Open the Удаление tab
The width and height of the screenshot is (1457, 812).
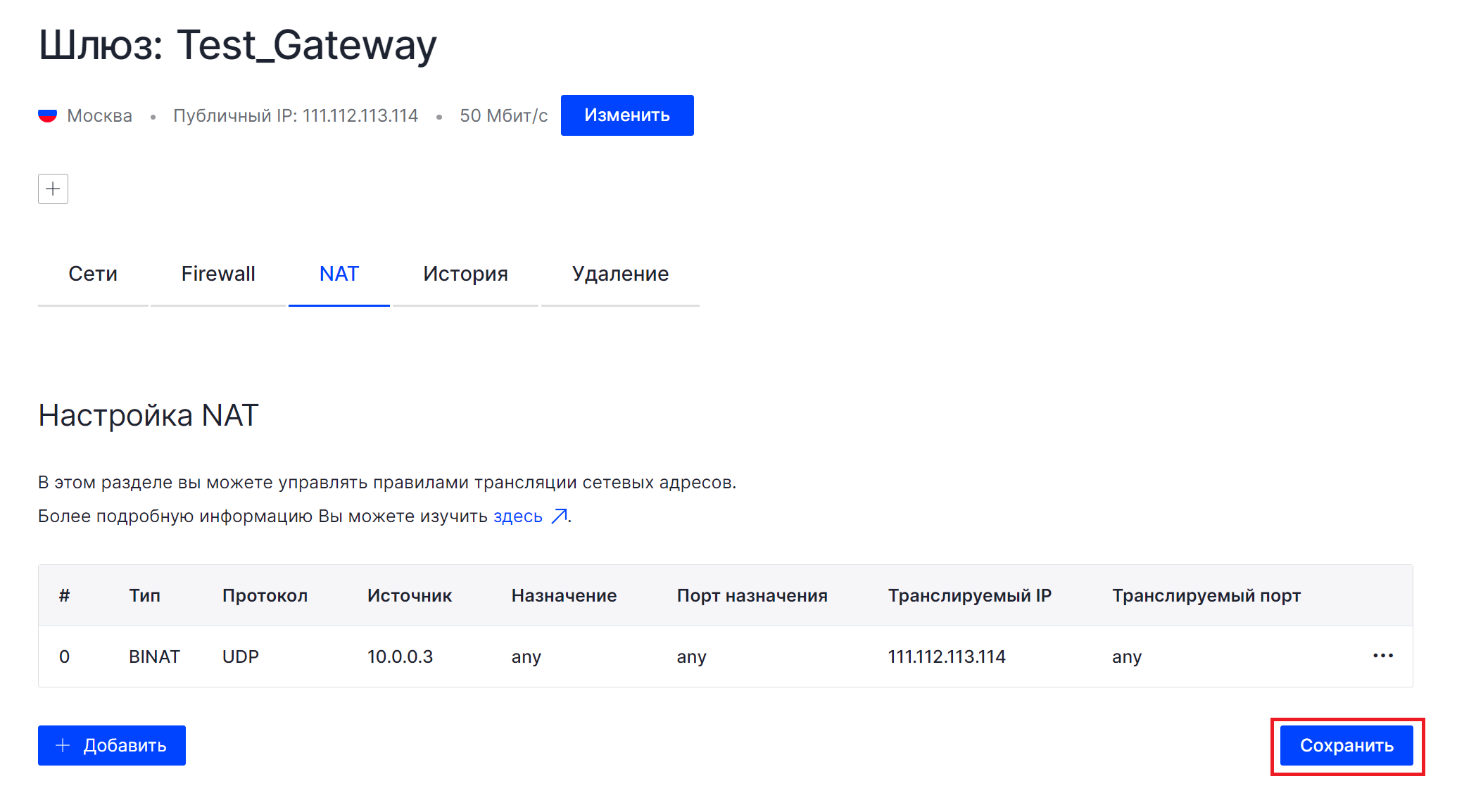(620, 274)
